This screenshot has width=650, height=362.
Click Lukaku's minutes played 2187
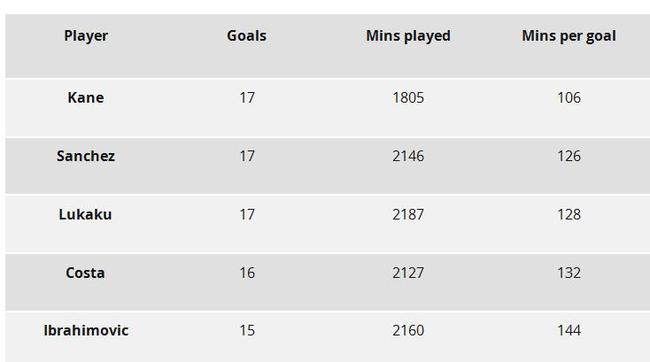click(x=408, y=215)
